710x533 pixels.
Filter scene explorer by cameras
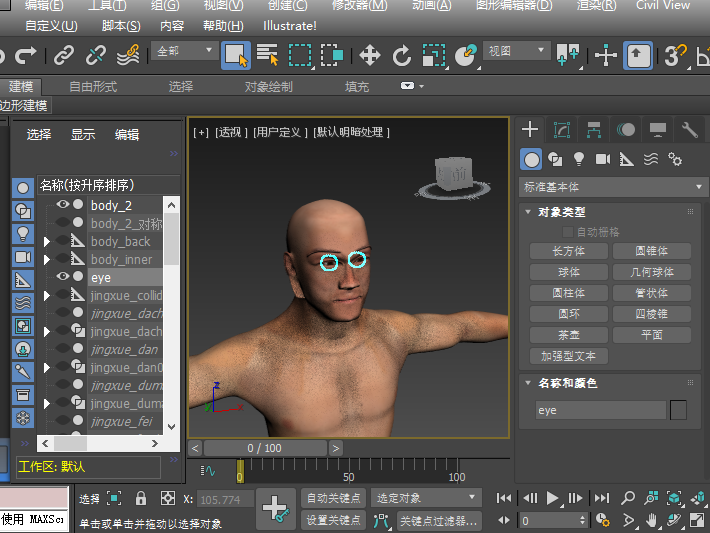pyautogui.click(x=23, y=257)
